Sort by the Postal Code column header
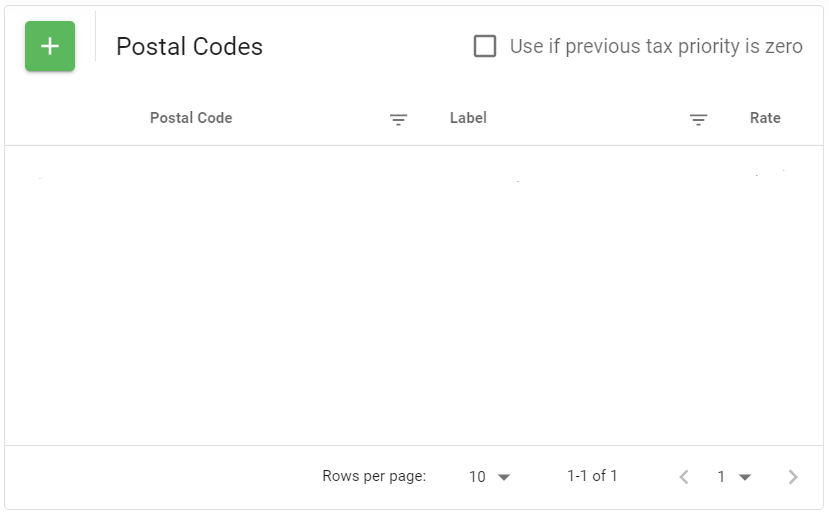 click(191, 117)
